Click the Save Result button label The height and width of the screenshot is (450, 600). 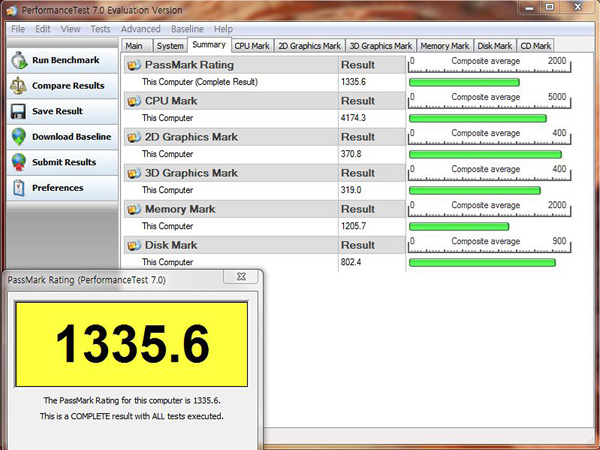(57, 111)
